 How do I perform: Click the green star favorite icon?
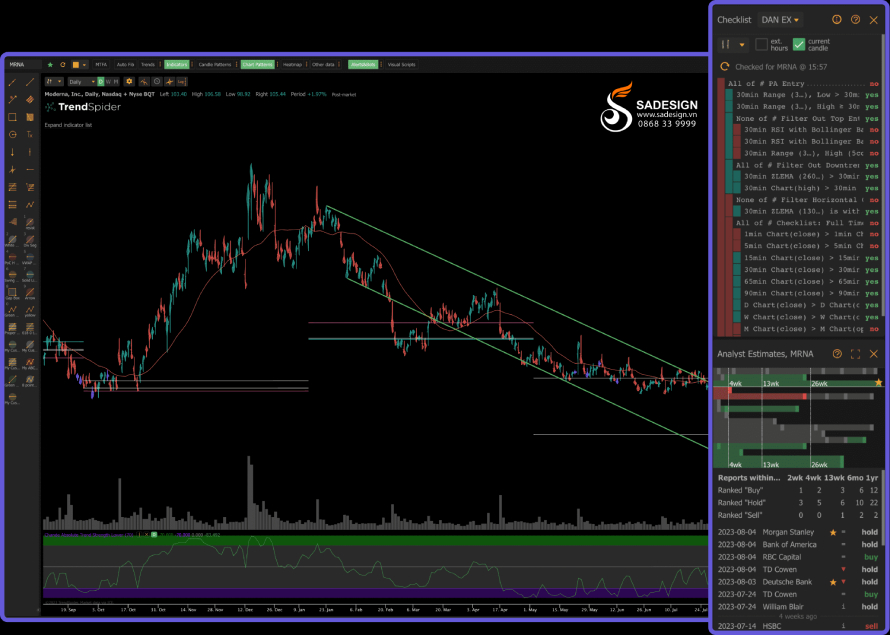pyautogui.click(x=50, y=65)
